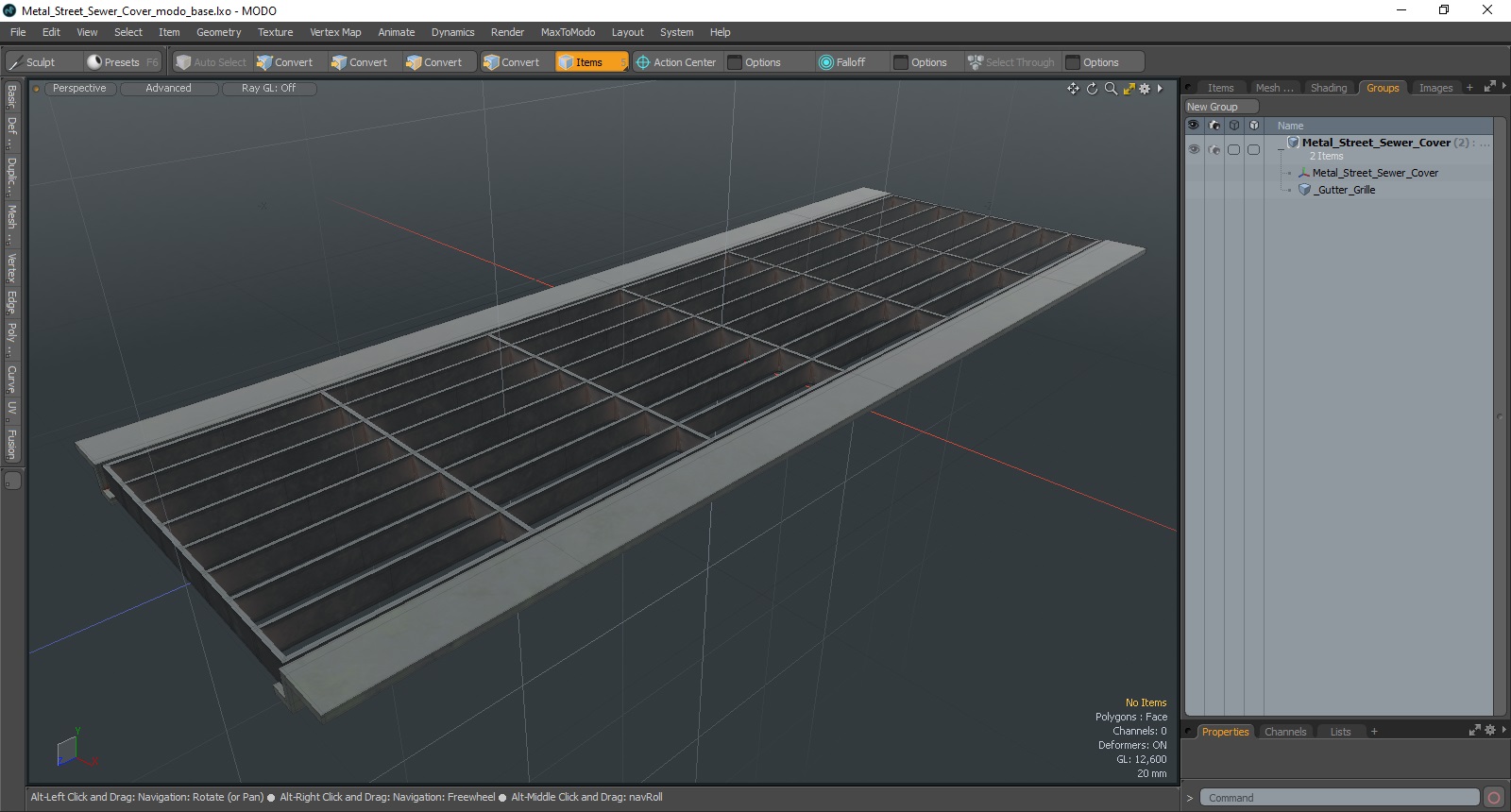Click the Metal_Street_Sewer_Cover locator axis icon

(x=1304, y=173)
